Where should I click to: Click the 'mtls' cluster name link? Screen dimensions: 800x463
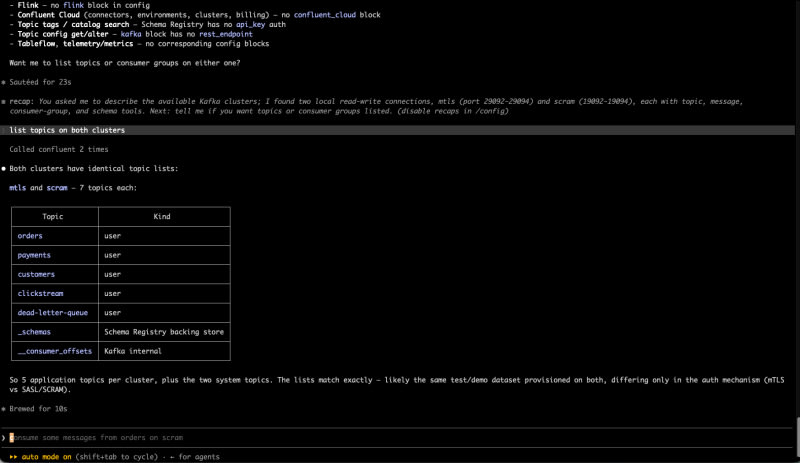pos(17,188)
